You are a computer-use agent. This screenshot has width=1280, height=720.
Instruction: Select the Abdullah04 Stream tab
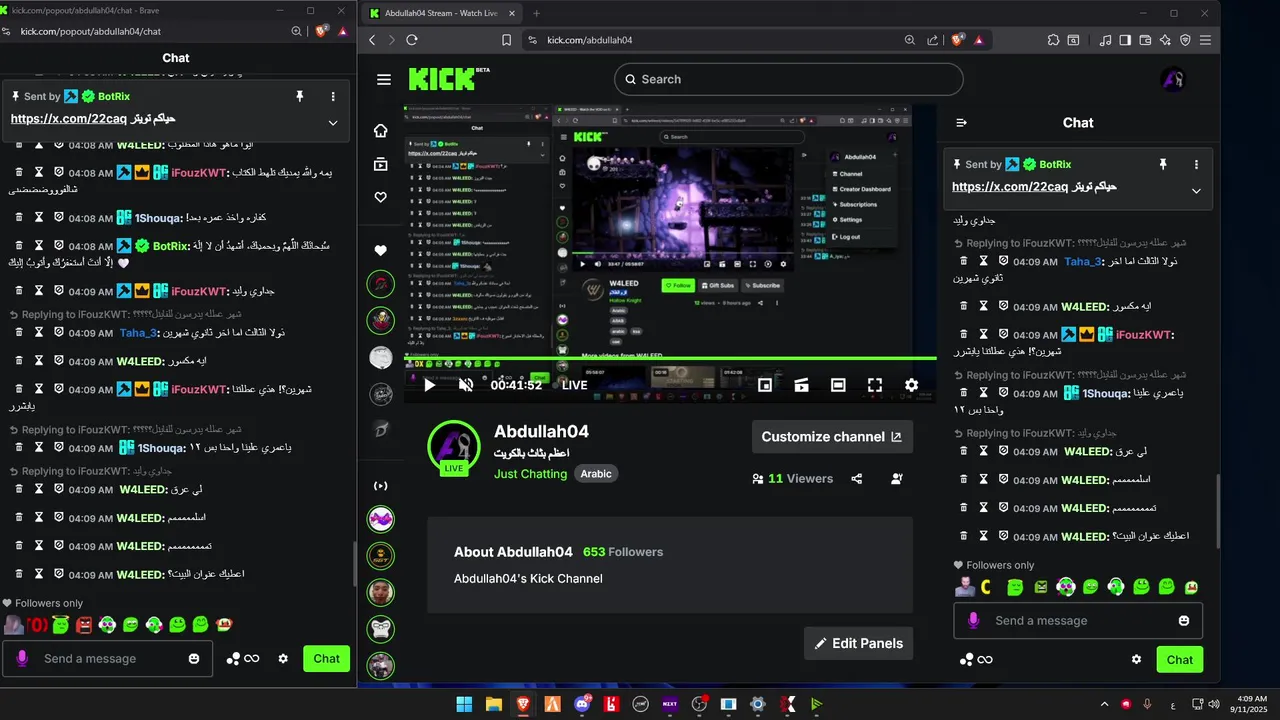point(441,13)
